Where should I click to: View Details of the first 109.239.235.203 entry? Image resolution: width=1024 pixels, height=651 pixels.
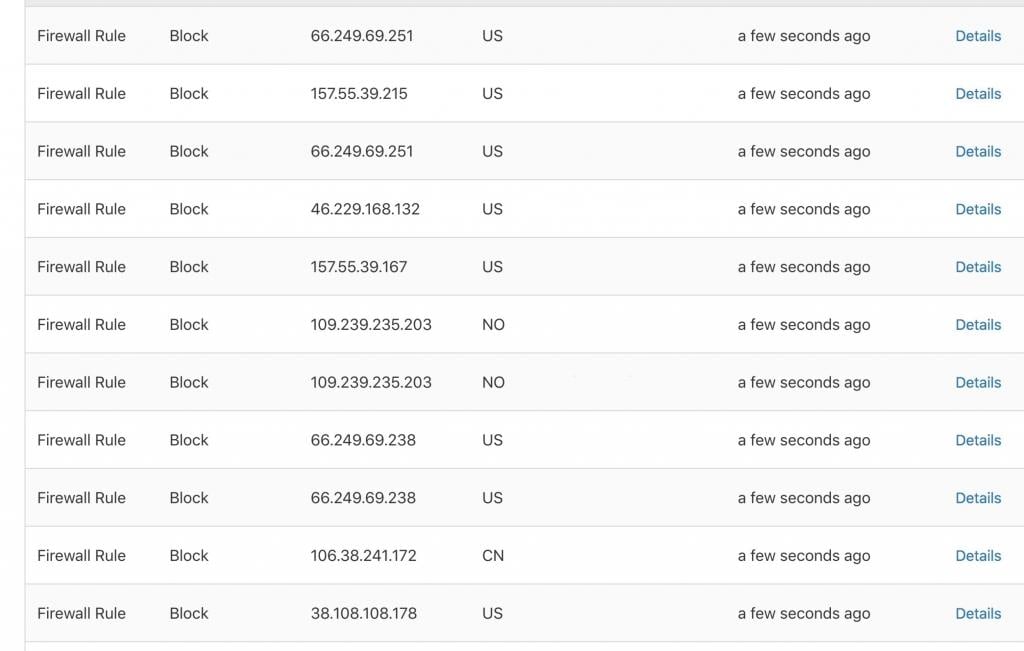[x=978, y=325]
